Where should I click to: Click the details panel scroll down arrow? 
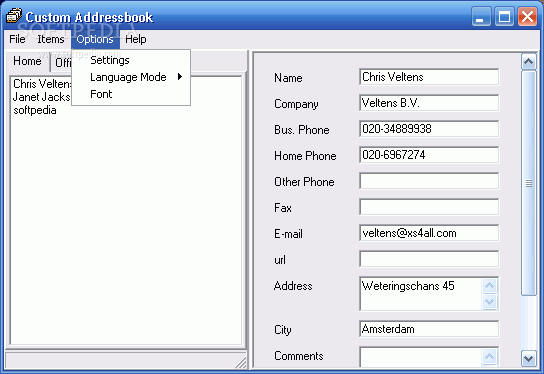click(528, 358)
